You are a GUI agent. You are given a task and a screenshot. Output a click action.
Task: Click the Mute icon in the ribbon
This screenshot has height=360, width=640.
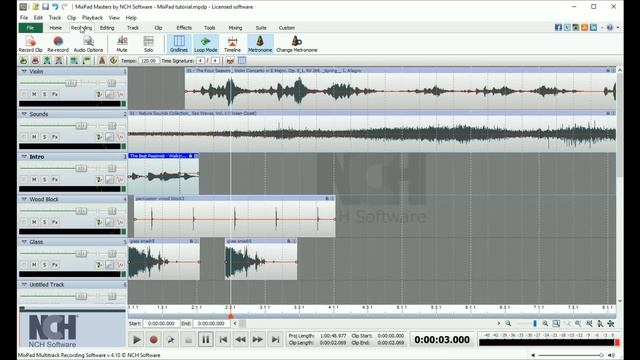[122, 44]
